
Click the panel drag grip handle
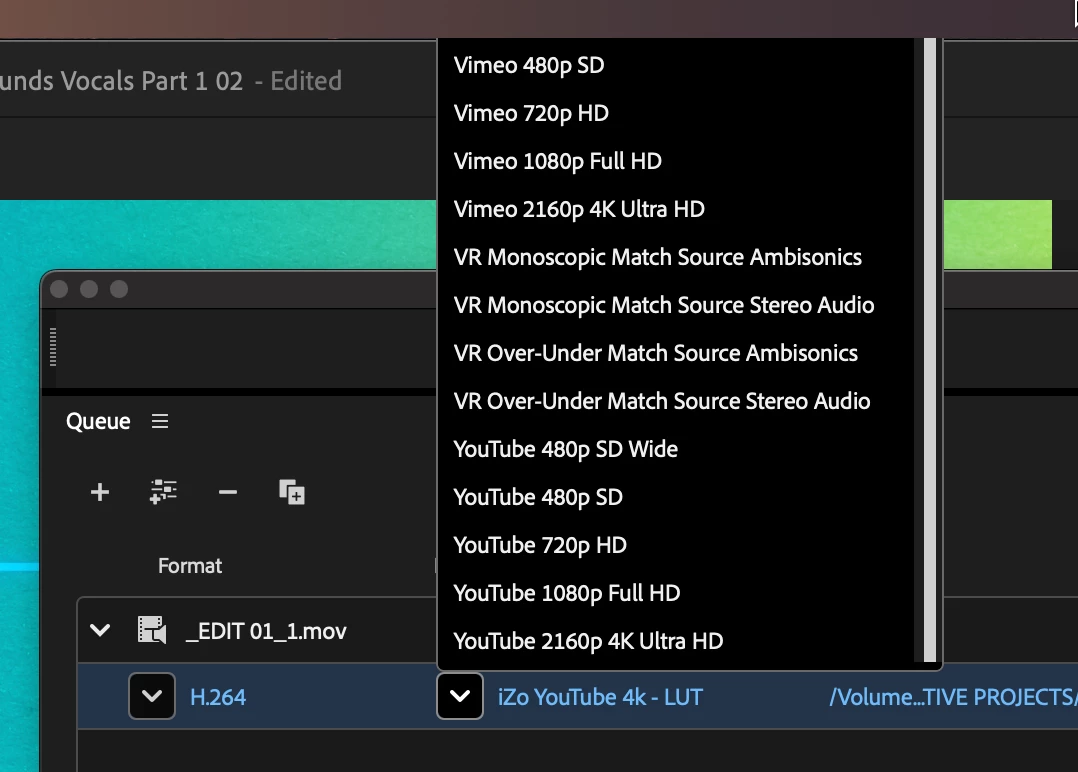point(53,347)
